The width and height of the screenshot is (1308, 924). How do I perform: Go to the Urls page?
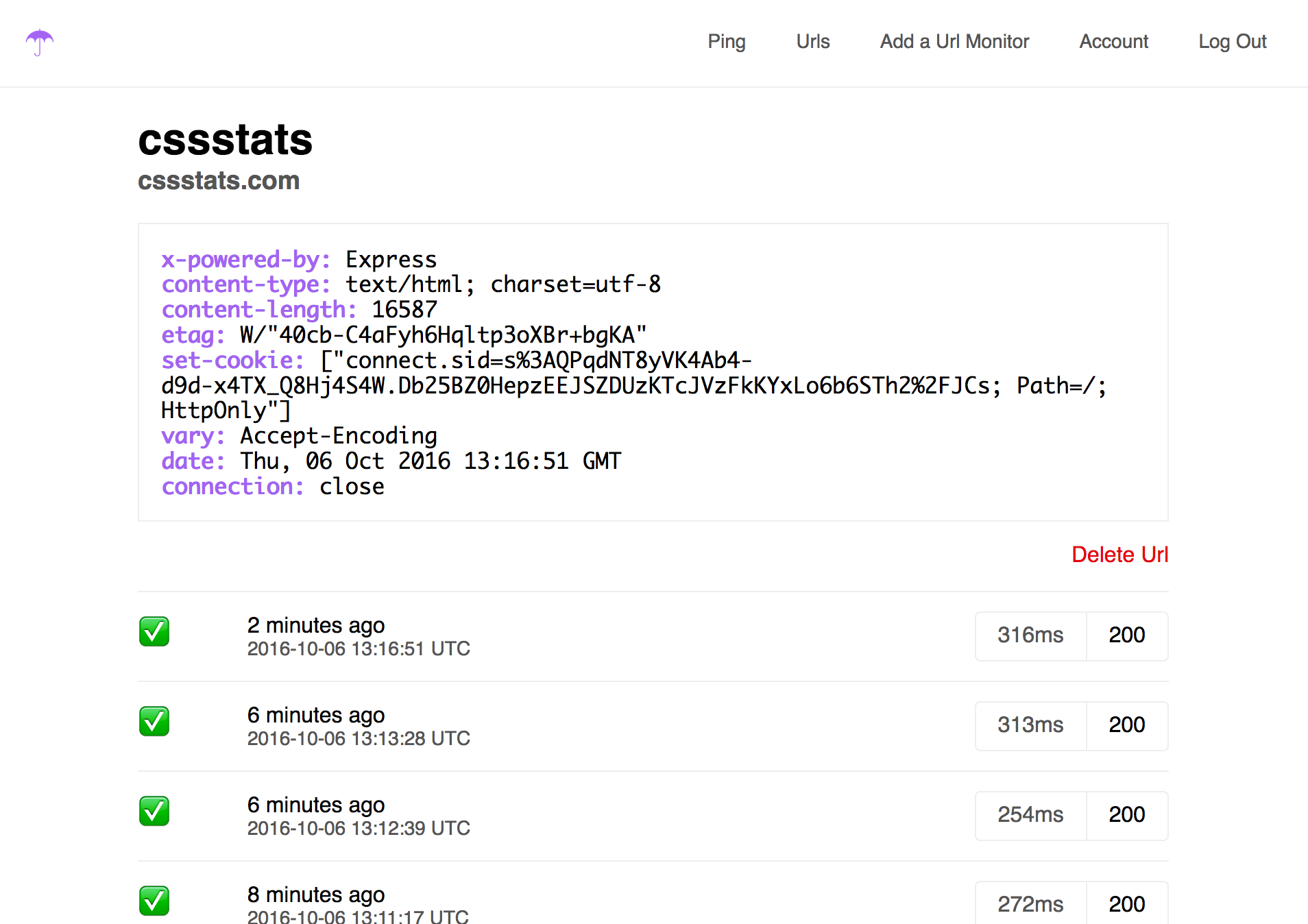(813, 42)
